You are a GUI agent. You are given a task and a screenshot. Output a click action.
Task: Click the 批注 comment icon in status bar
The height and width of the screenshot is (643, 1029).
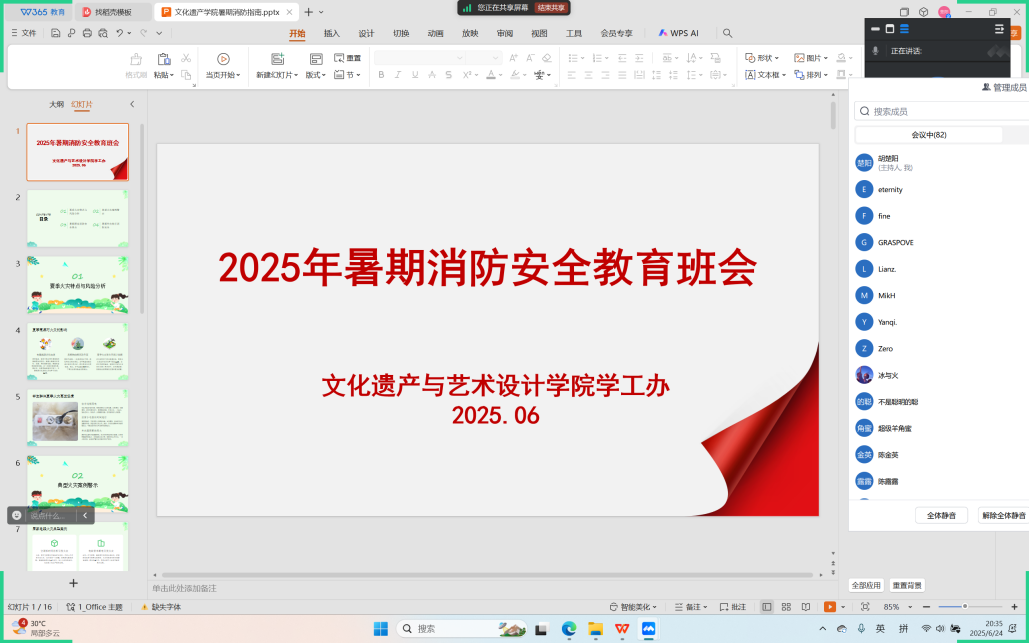coord(732,607)
